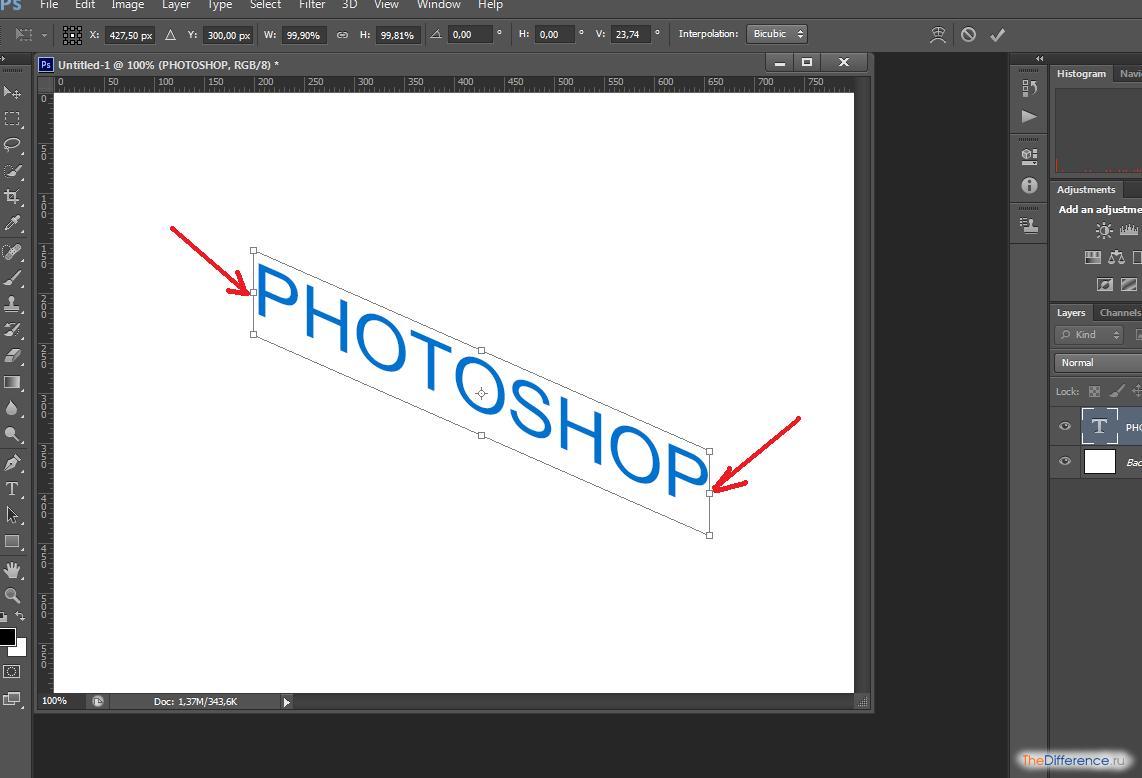This screenshot has width=1142, height=778.
Task: Click the rotation angle input field
Action: 470,35
